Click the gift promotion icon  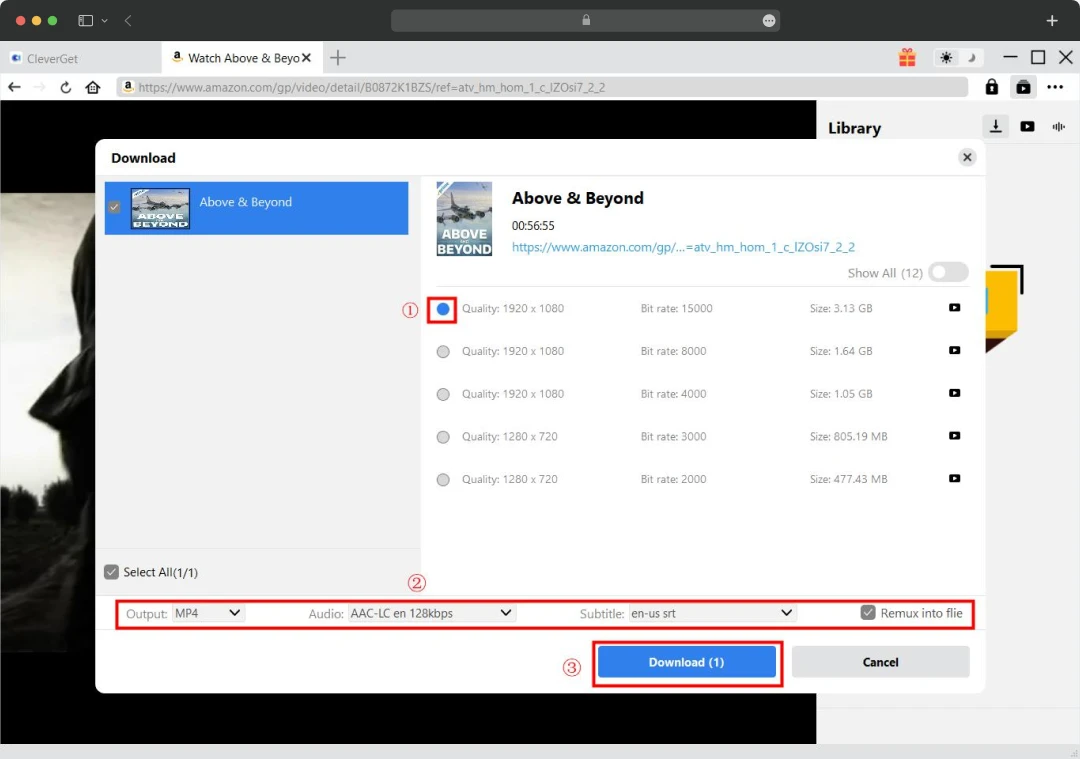coord(907,57)
